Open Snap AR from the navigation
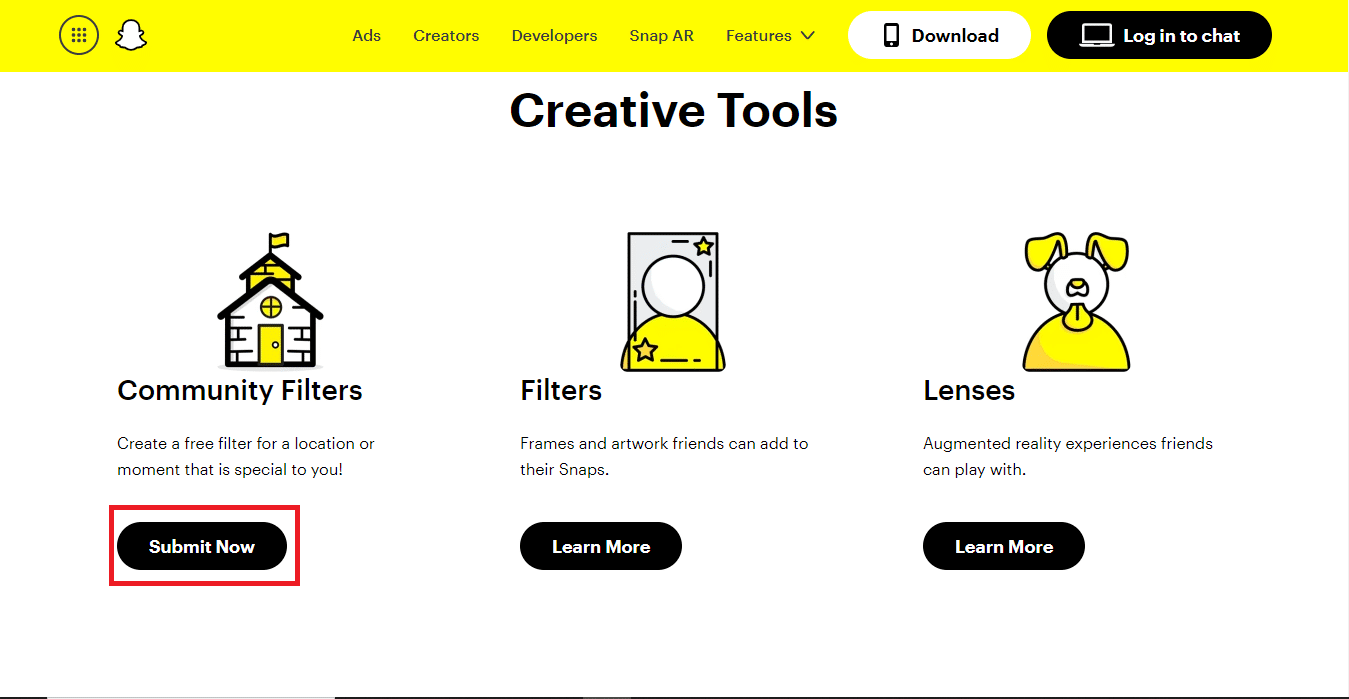 pos(661,36)
